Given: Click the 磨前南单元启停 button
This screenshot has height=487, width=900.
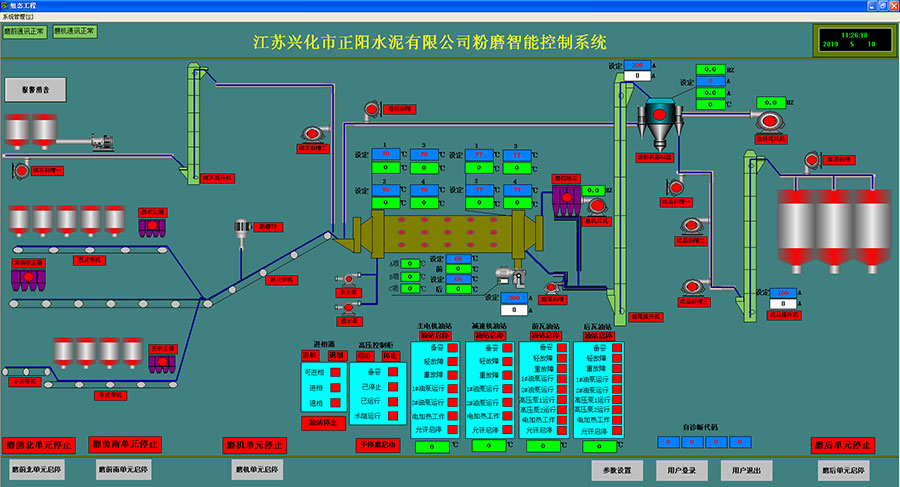Looking at the screenshot, I should 123,469.
